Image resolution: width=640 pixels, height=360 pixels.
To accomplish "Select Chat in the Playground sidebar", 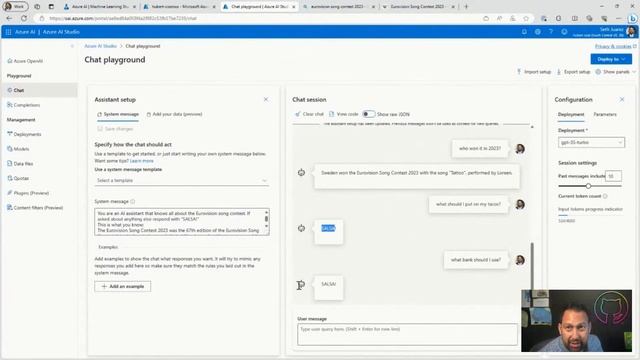I will tap(39, 90).
